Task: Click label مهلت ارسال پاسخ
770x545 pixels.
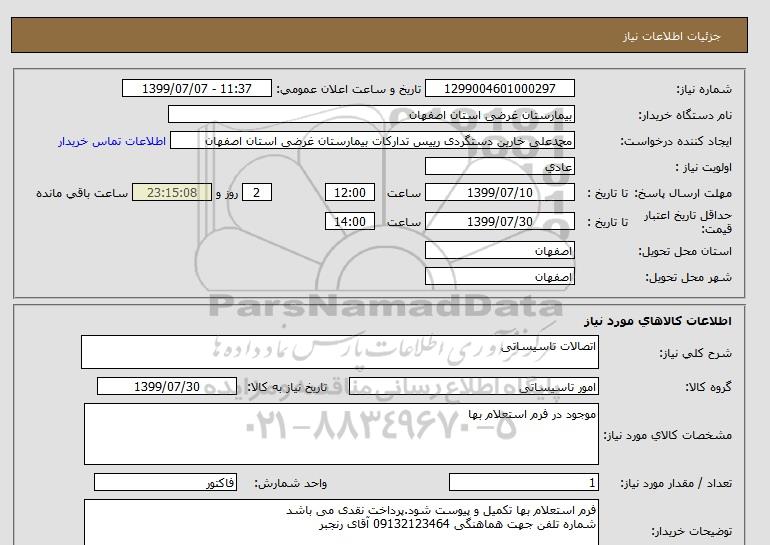Action: [x=683, y=193]
